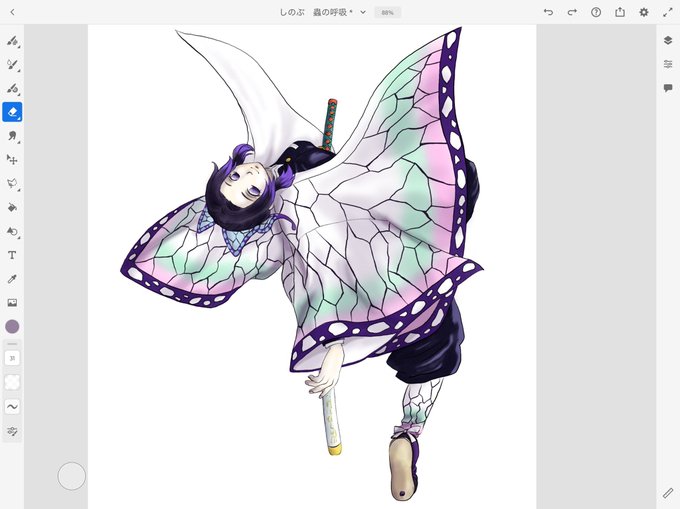Select the Vector Brush tool
Image resolution: width=680 pixels, height=509 pixels.
(12, 88)
